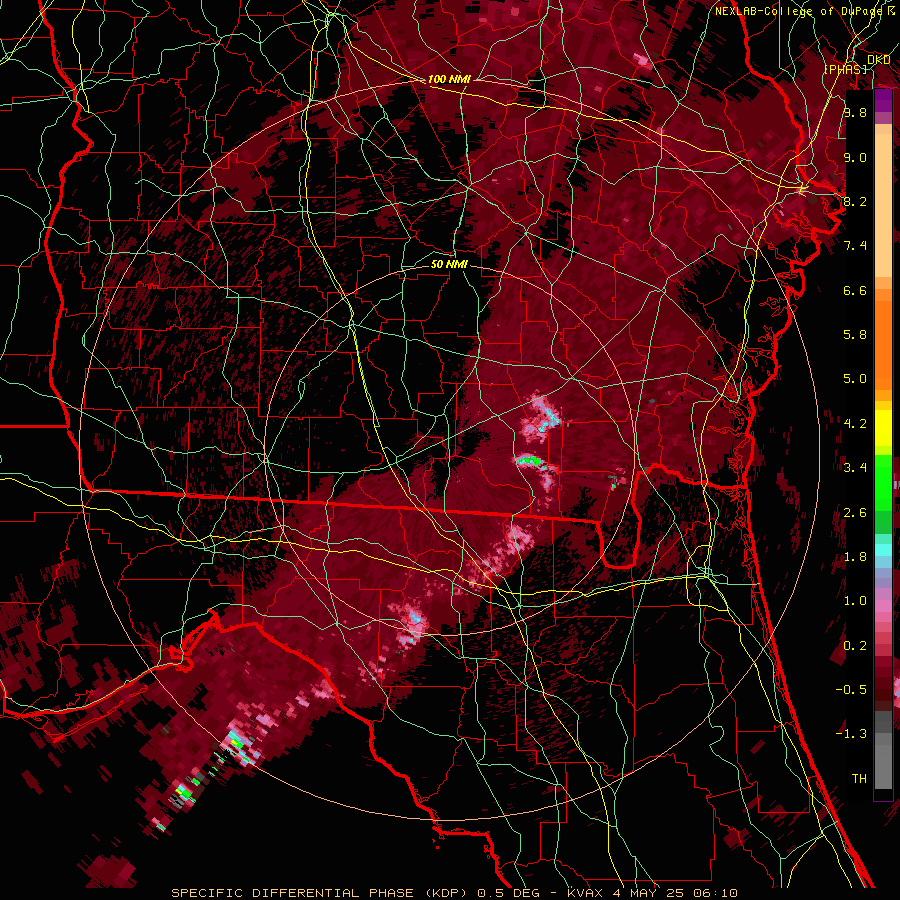Click the 50 NMI range ring label
This screenshot has width=900, height=900.
[x=449, y=264]
